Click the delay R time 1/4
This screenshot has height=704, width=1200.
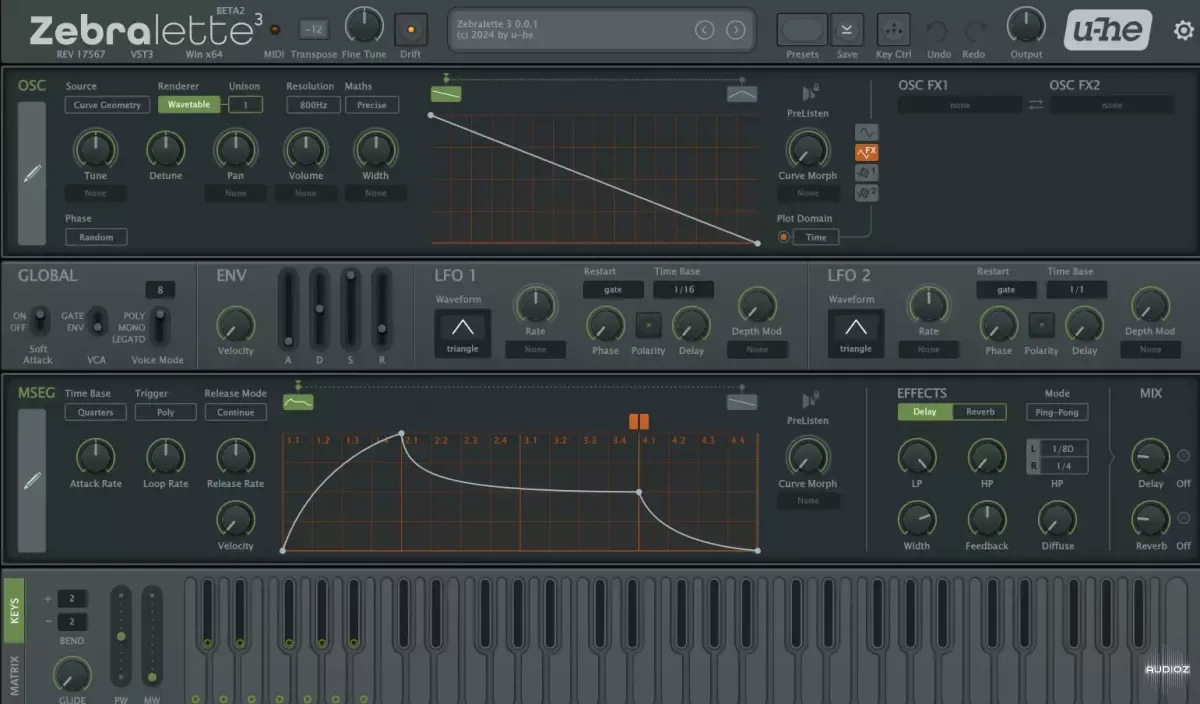[1064, 466]
